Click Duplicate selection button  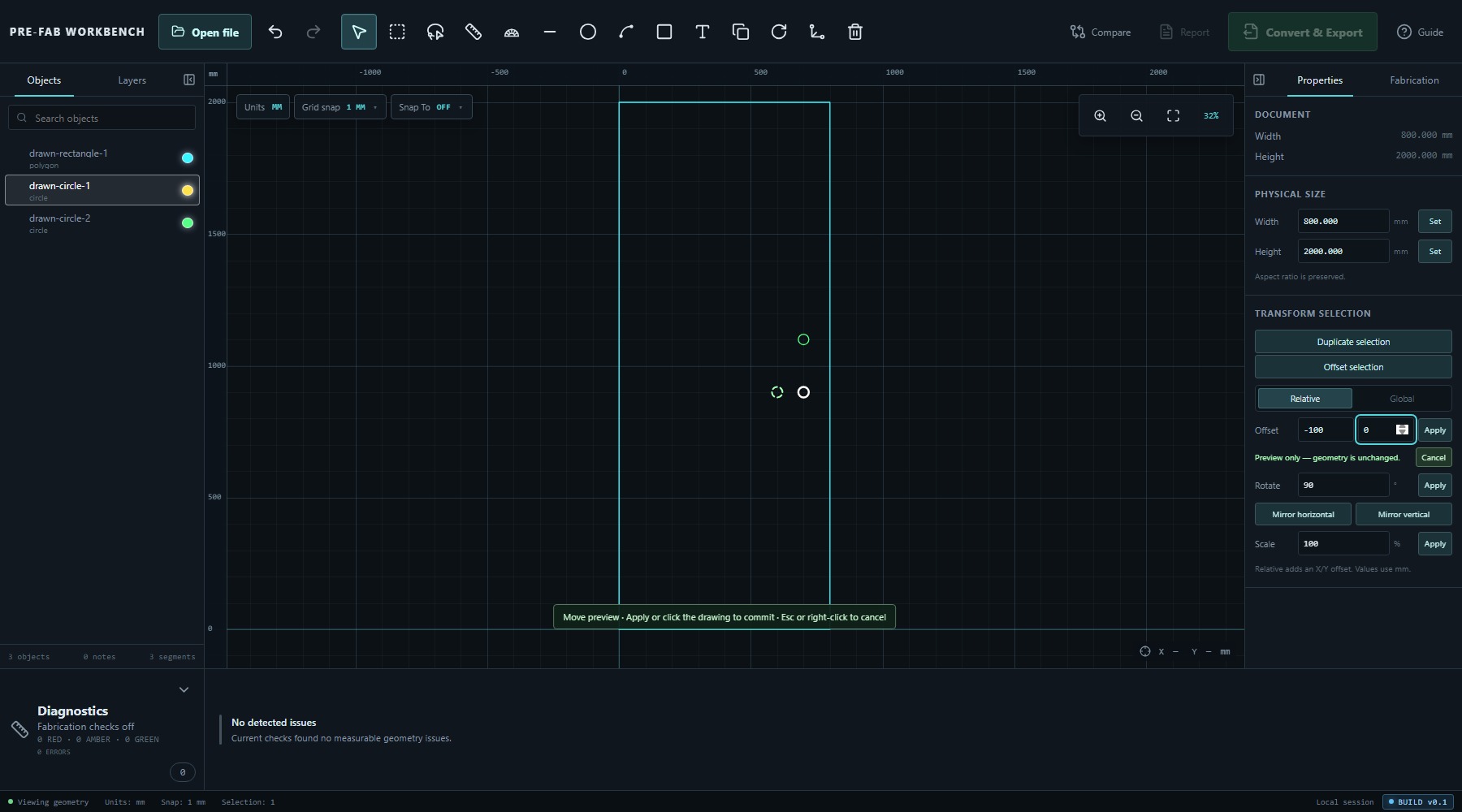tap(1353, 342)
